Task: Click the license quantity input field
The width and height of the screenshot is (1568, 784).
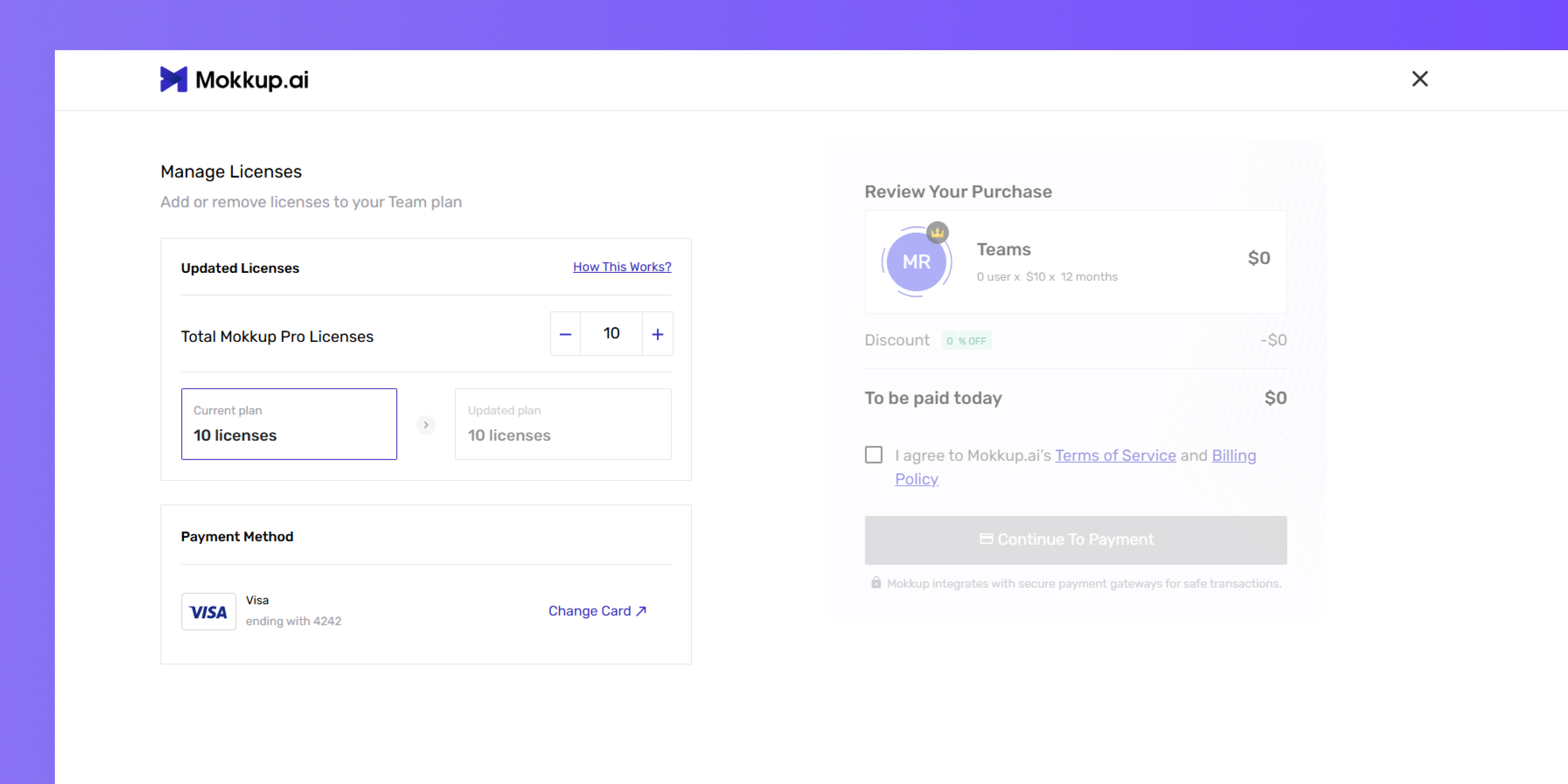Action: [611, 334]
